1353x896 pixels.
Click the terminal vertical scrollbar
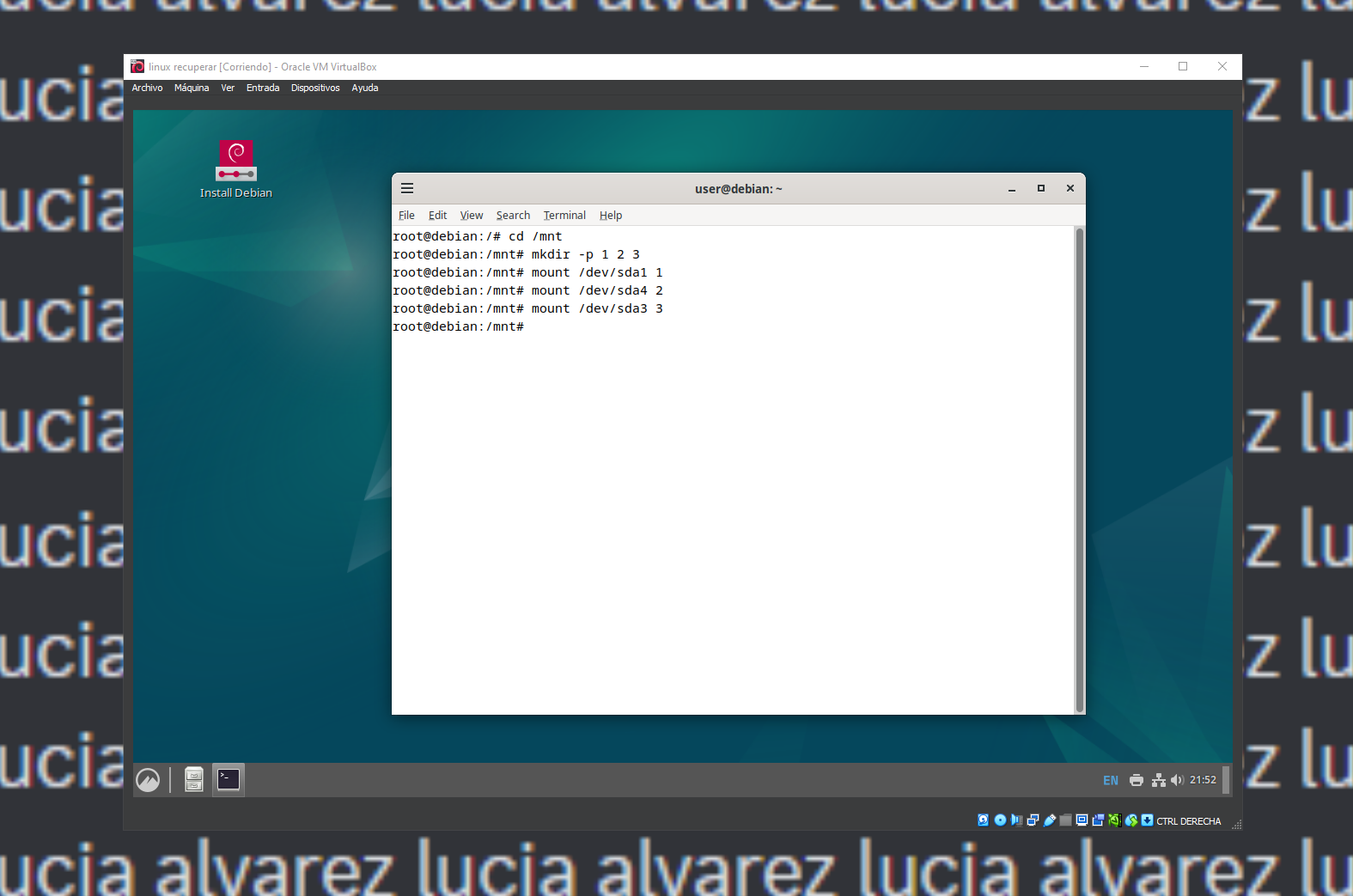tap(1080, 470)
